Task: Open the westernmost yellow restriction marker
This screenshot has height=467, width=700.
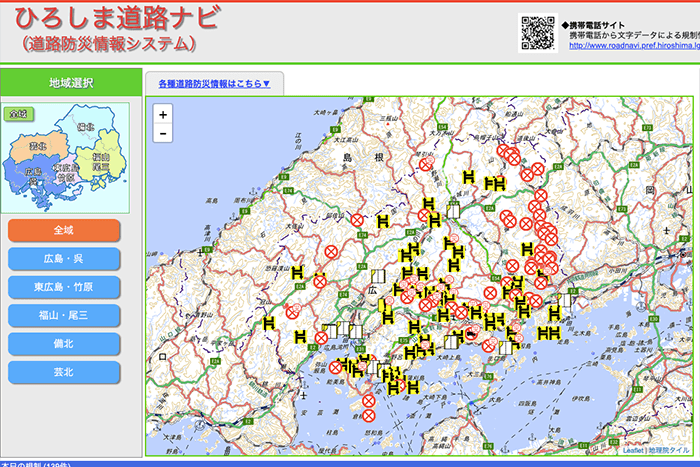Action: (x=269, y=323)
